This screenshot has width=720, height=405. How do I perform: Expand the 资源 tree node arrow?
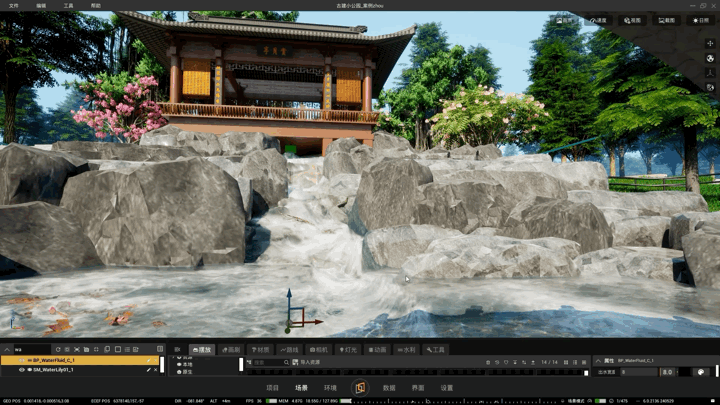174,357
